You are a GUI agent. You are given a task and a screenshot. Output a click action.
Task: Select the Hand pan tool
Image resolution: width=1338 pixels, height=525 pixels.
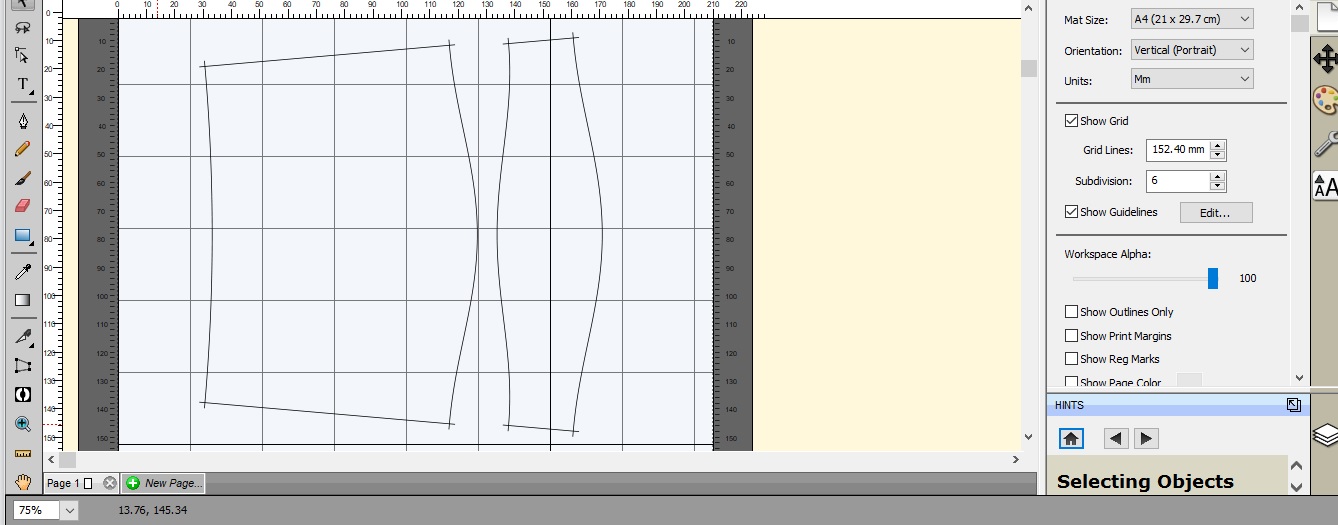pos(22,482)
